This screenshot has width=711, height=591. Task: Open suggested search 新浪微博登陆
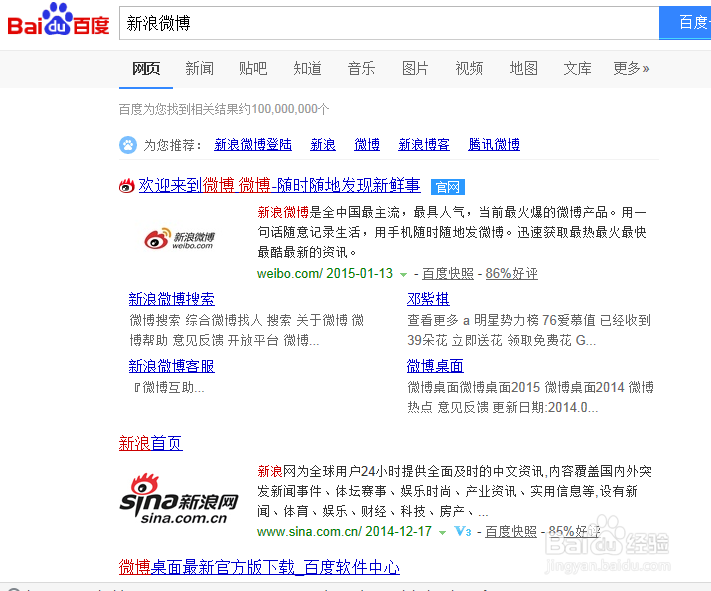(253, 145)
